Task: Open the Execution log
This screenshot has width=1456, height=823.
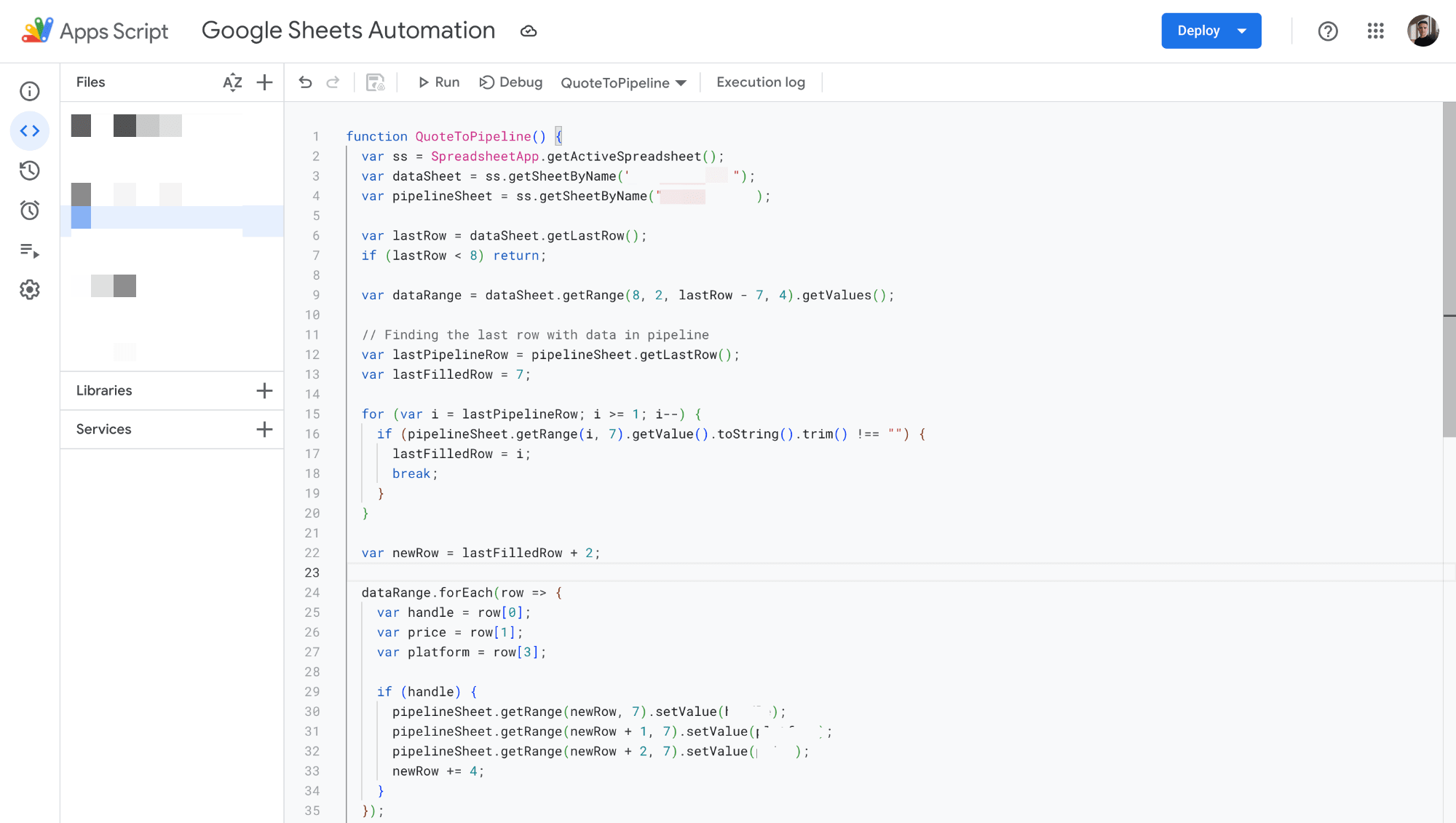Action: [761, 82]
